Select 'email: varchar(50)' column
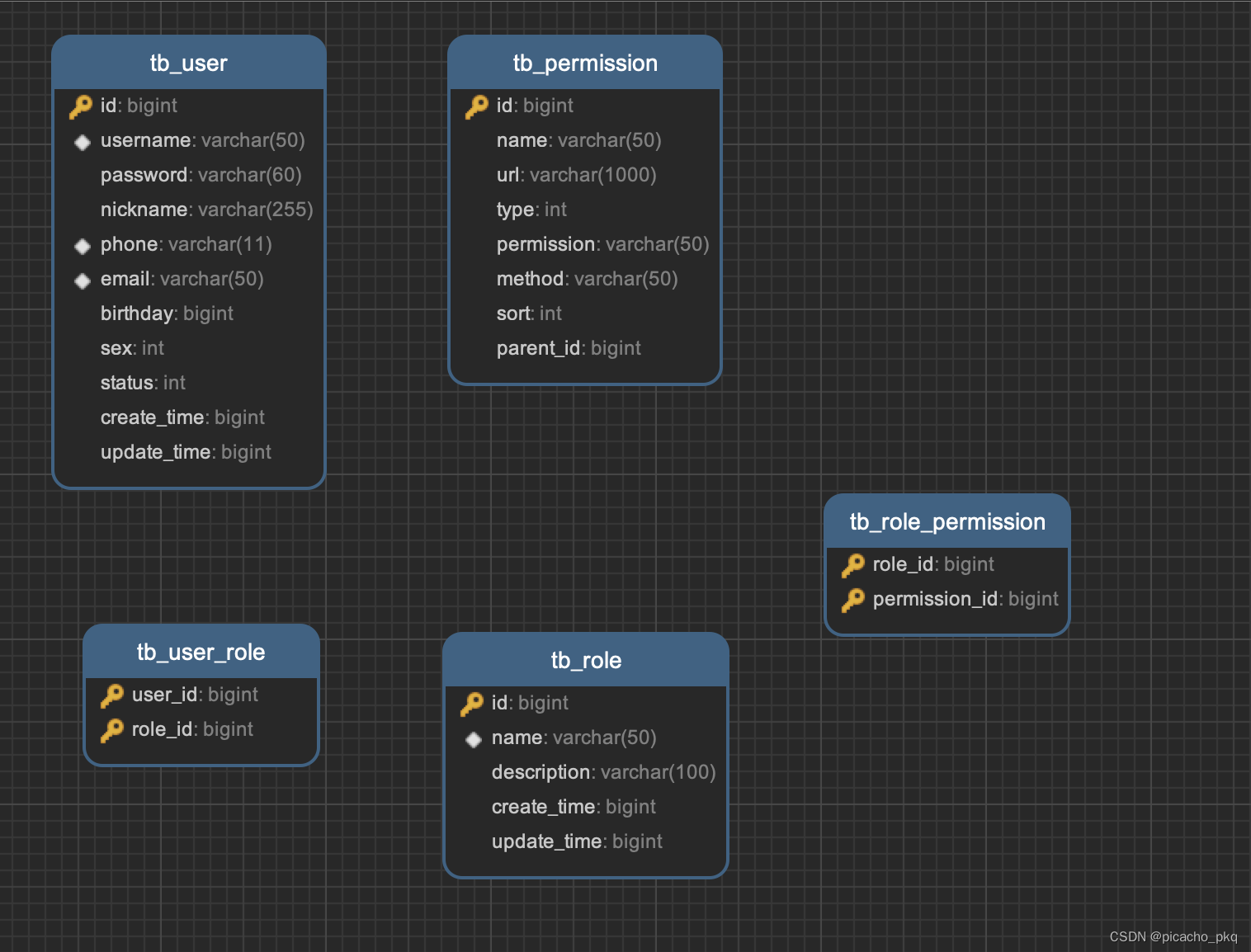Screen dimensions: 1251x952 (x=189, y=279)
